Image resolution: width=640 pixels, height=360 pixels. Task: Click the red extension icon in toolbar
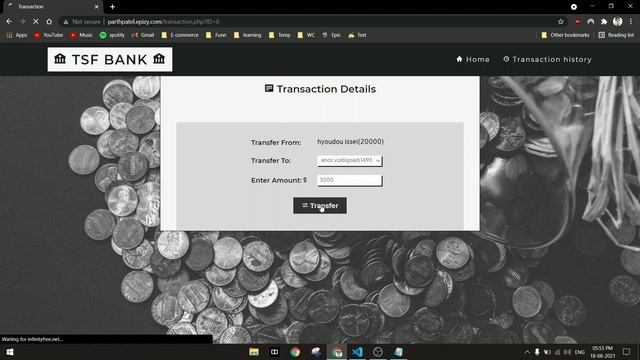pos(578,22)
